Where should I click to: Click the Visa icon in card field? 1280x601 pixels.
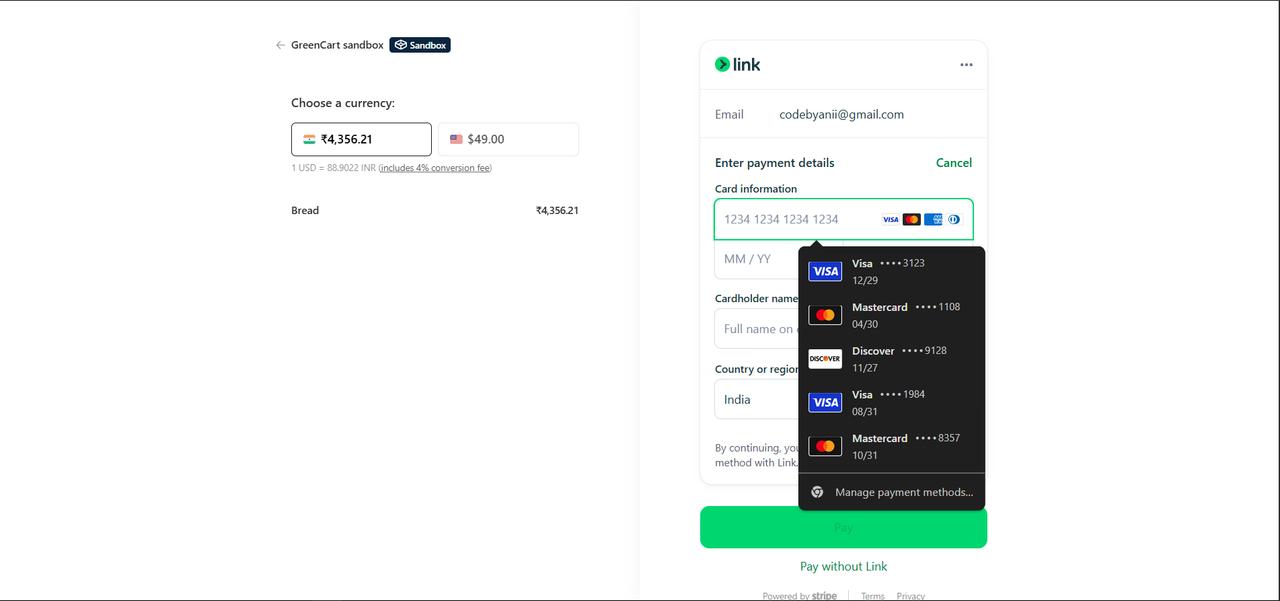pyautogui.click(x=890, y=219)
